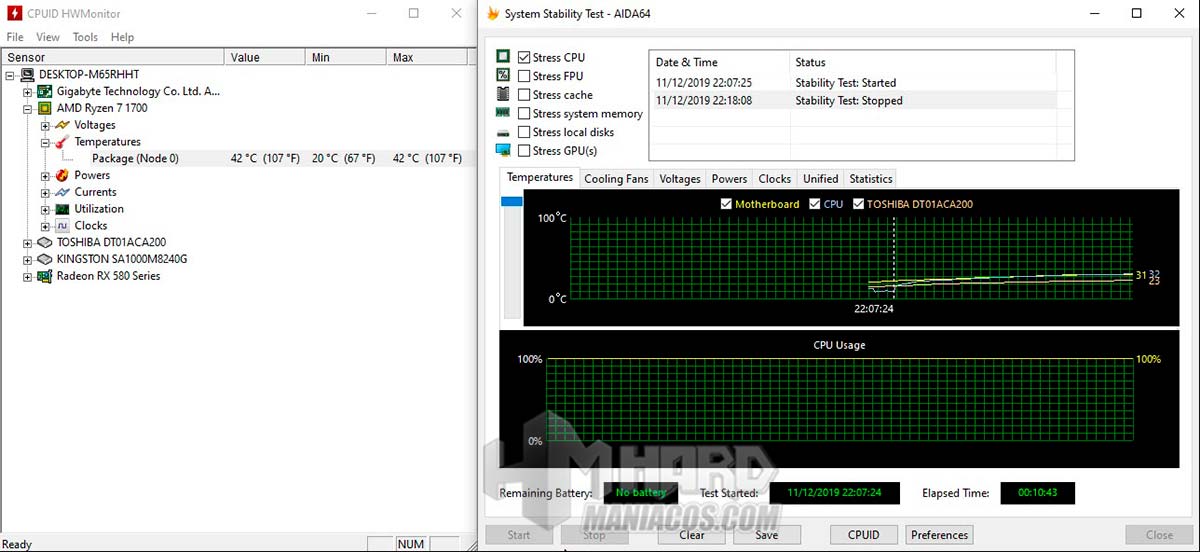The height and width of the screenshot is (552, 1200).
Task: Click the Gigabyte motherboard icon
Action: pos(45,91)
